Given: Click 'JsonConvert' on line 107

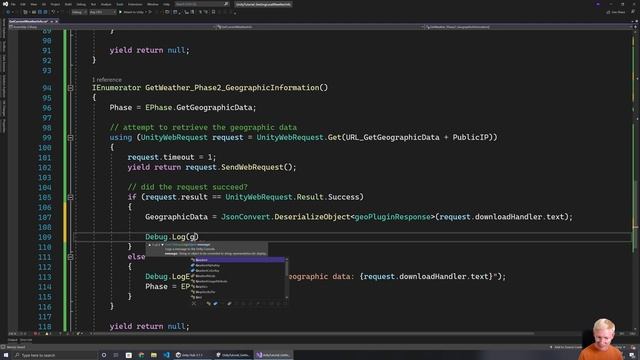Looking at the screenshot, I should pos(245,217).
